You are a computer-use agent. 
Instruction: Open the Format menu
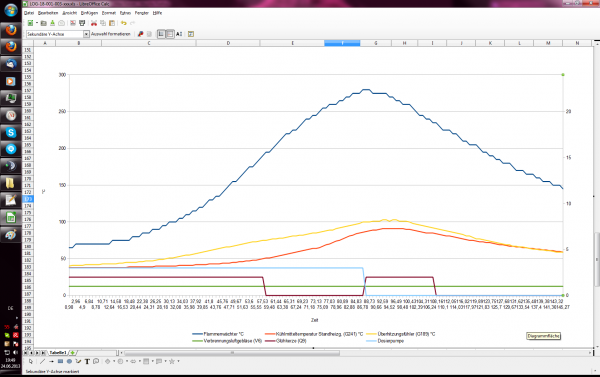click(x=109, y=13)
